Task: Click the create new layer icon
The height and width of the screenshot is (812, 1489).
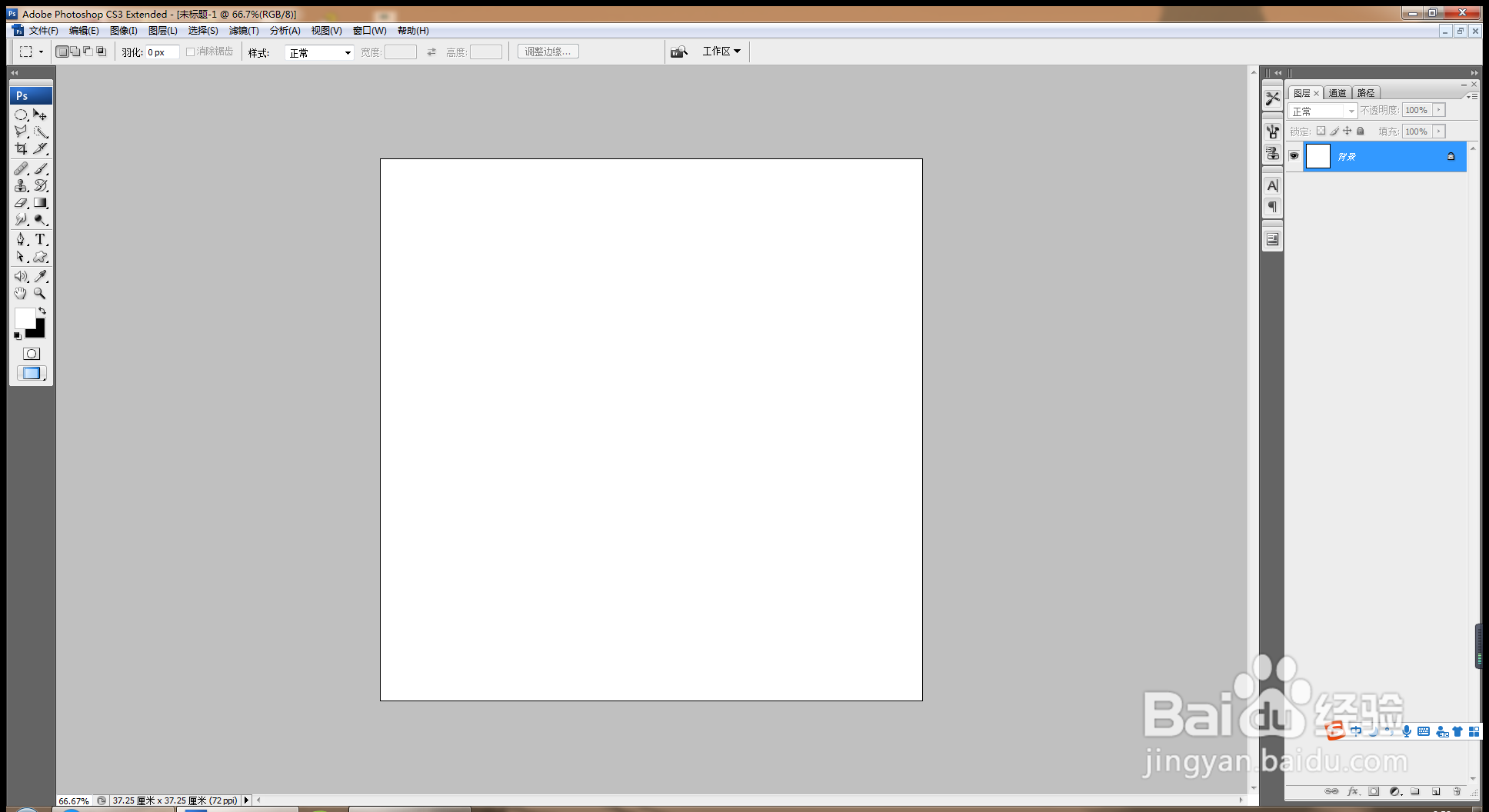Action: coord(1436,791)
